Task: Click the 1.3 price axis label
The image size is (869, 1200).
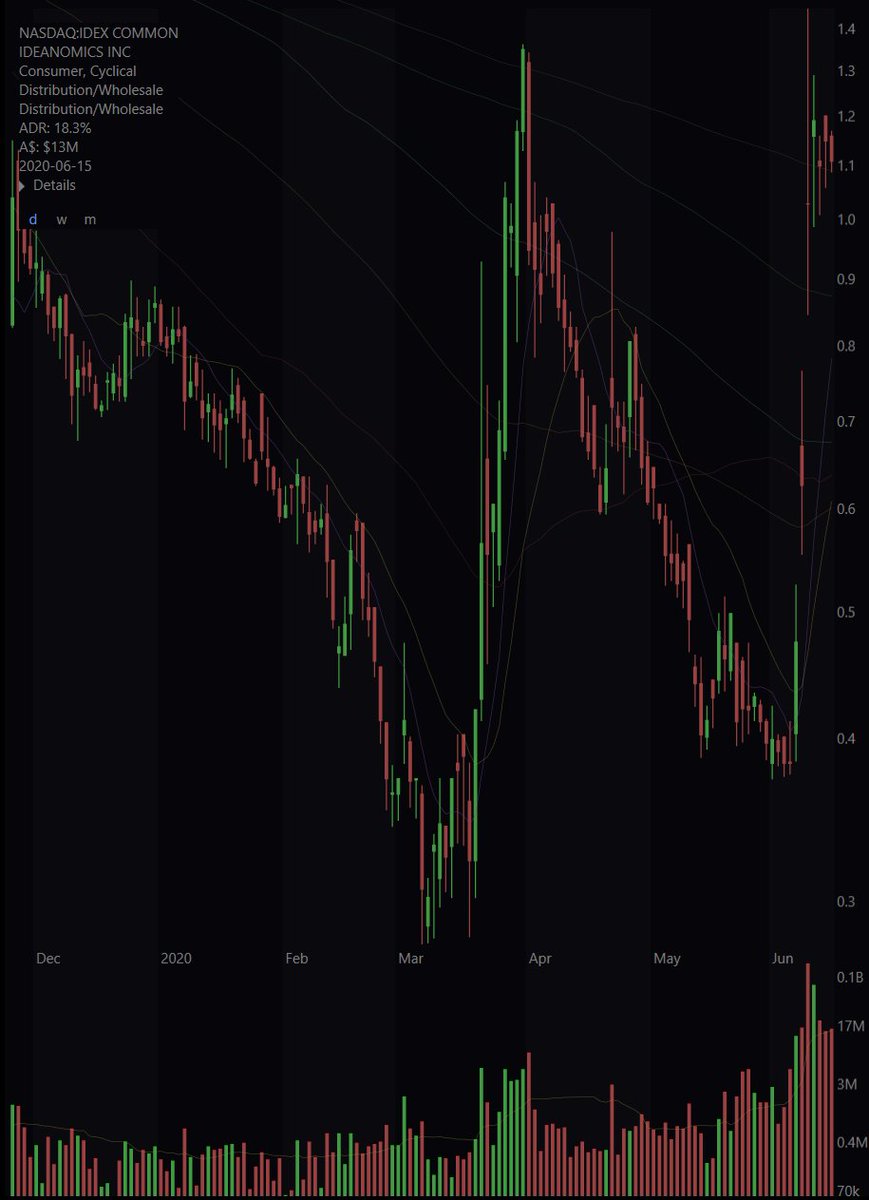Action: tap(846, 72)
